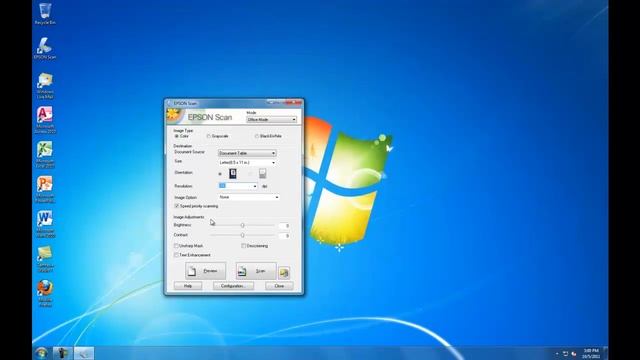This screenshot has width=640, height=360.
Task: Click the EPSON Scan taskbar button
Action: (84, 353)
